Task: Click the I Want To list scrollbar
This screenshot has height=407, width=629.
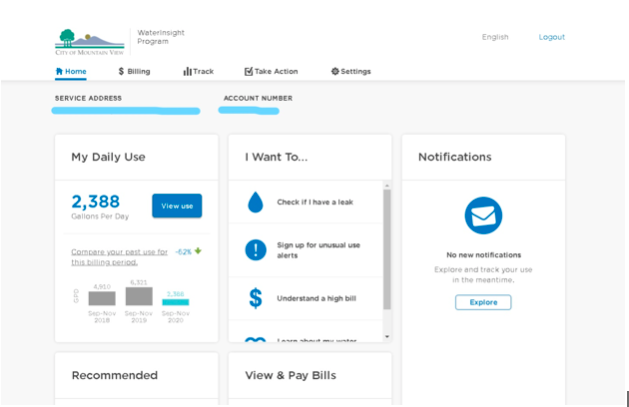Action: (387, 250)
